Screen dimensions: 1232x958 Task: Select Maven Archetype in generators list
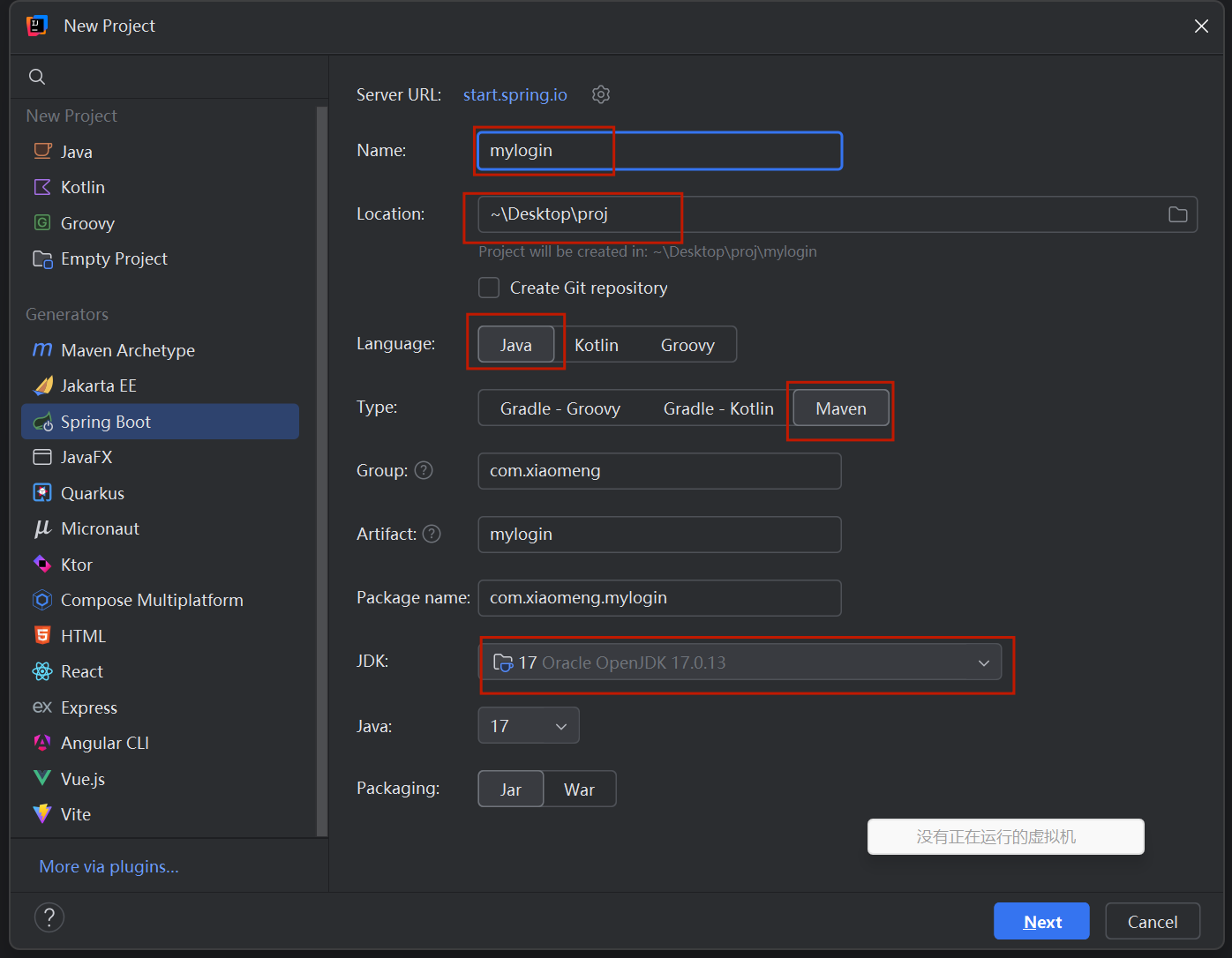point(128,350)
